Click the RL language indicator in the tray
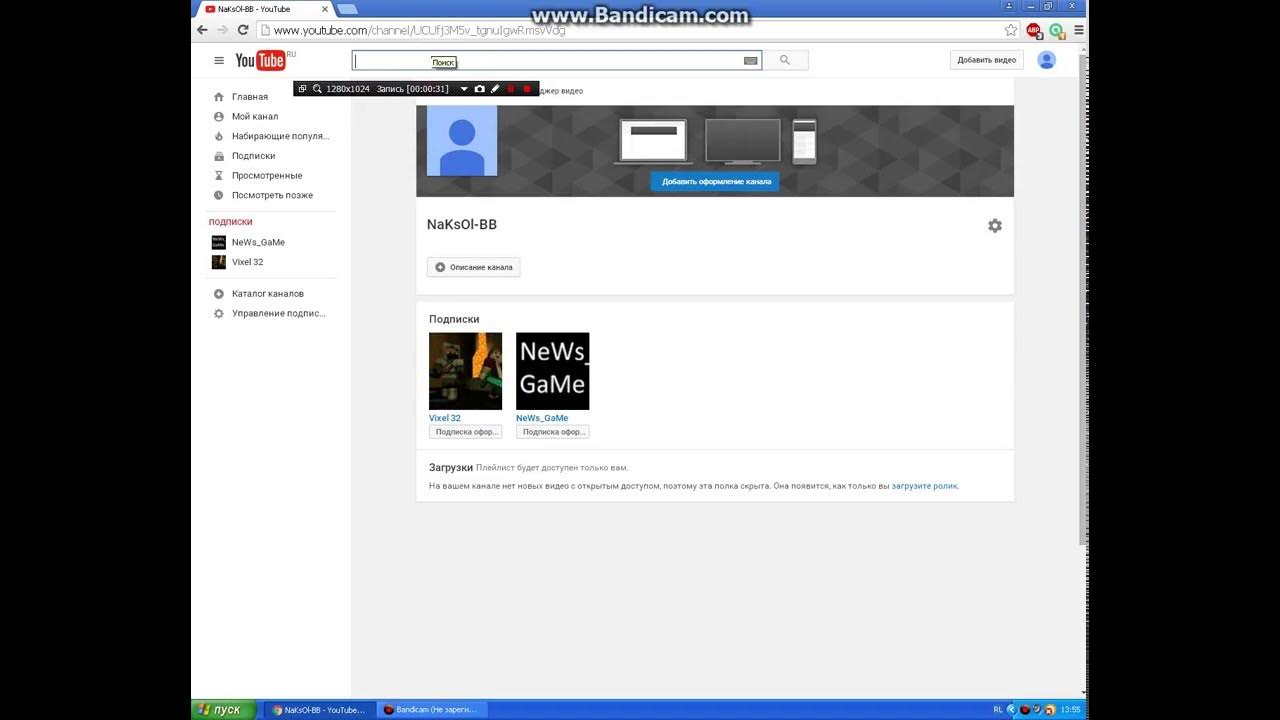Image resolution: width=1280 pixels, height=720 pixels. tap(998, 710)
